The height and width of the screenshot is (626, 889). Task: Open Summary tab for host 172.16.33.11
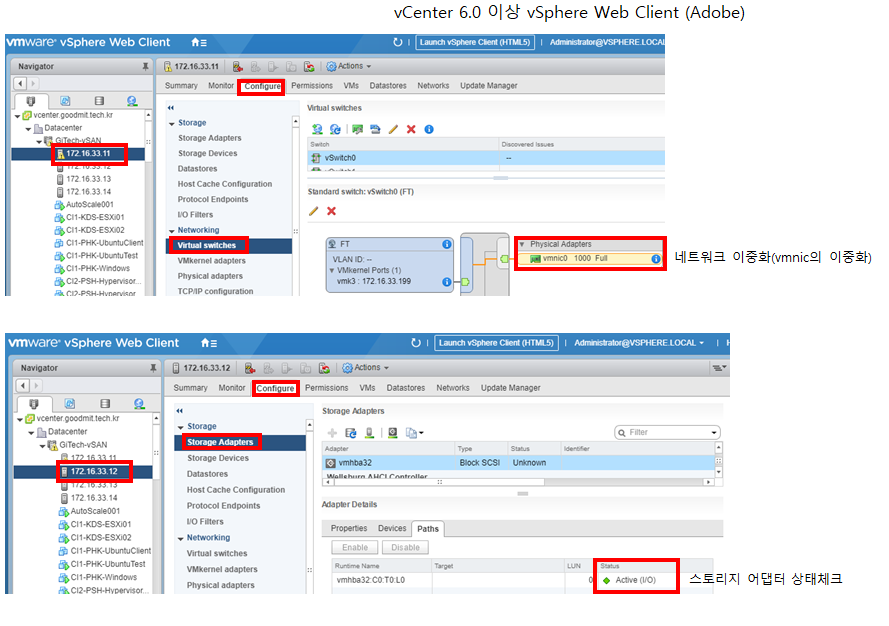pyautogui.click(x=181, y=86)
